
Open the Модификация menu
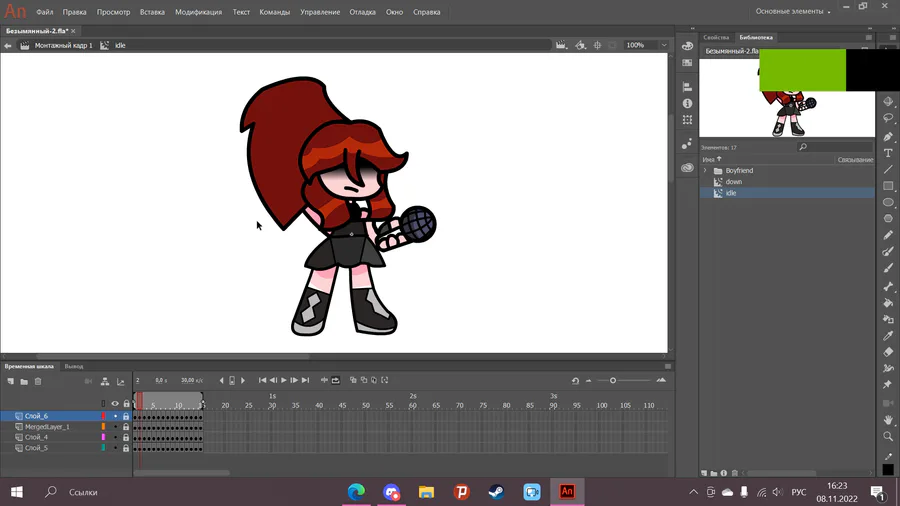198,12
